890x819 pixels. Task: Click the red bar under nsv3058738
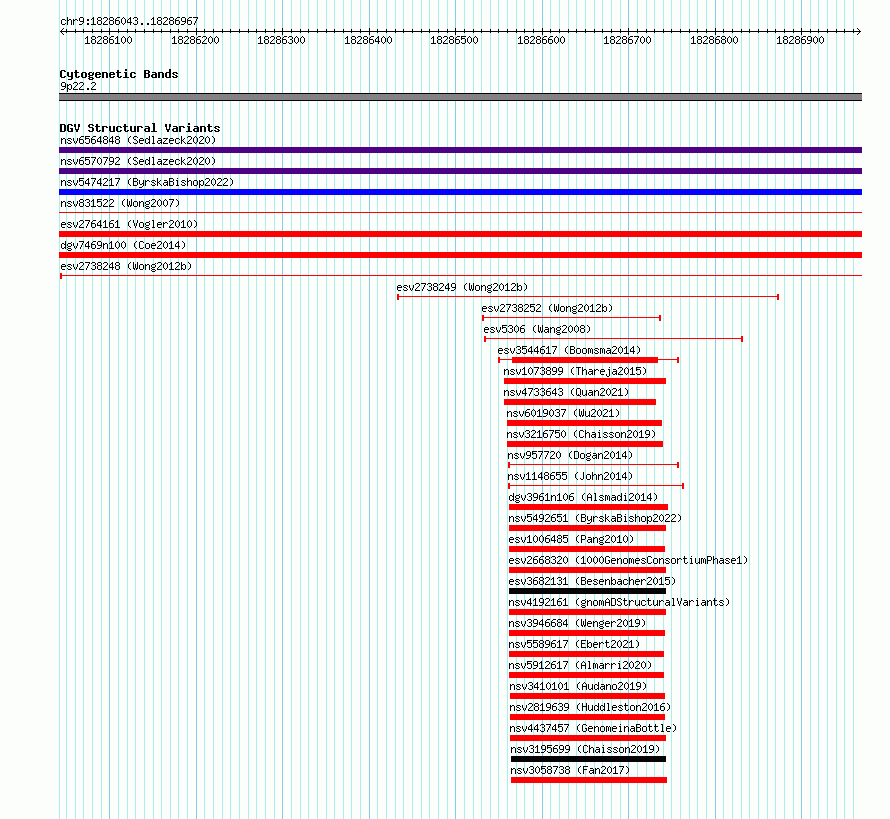(x=589, y=780)
